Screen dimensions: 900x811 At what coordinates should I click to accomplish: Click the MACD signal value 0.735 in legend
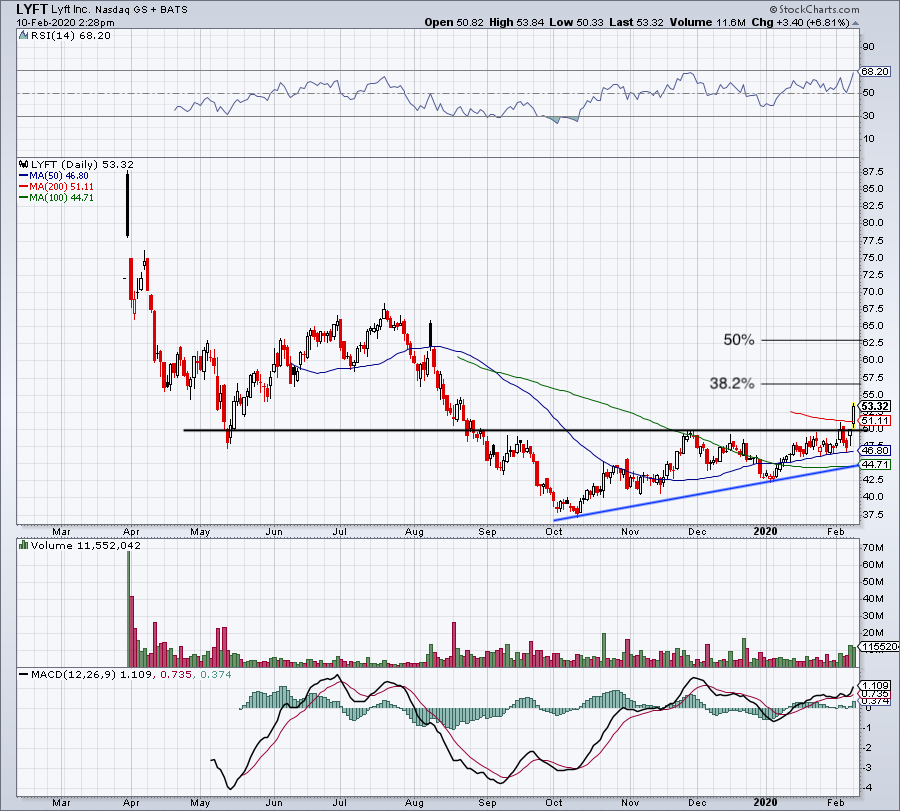point(176,674)
